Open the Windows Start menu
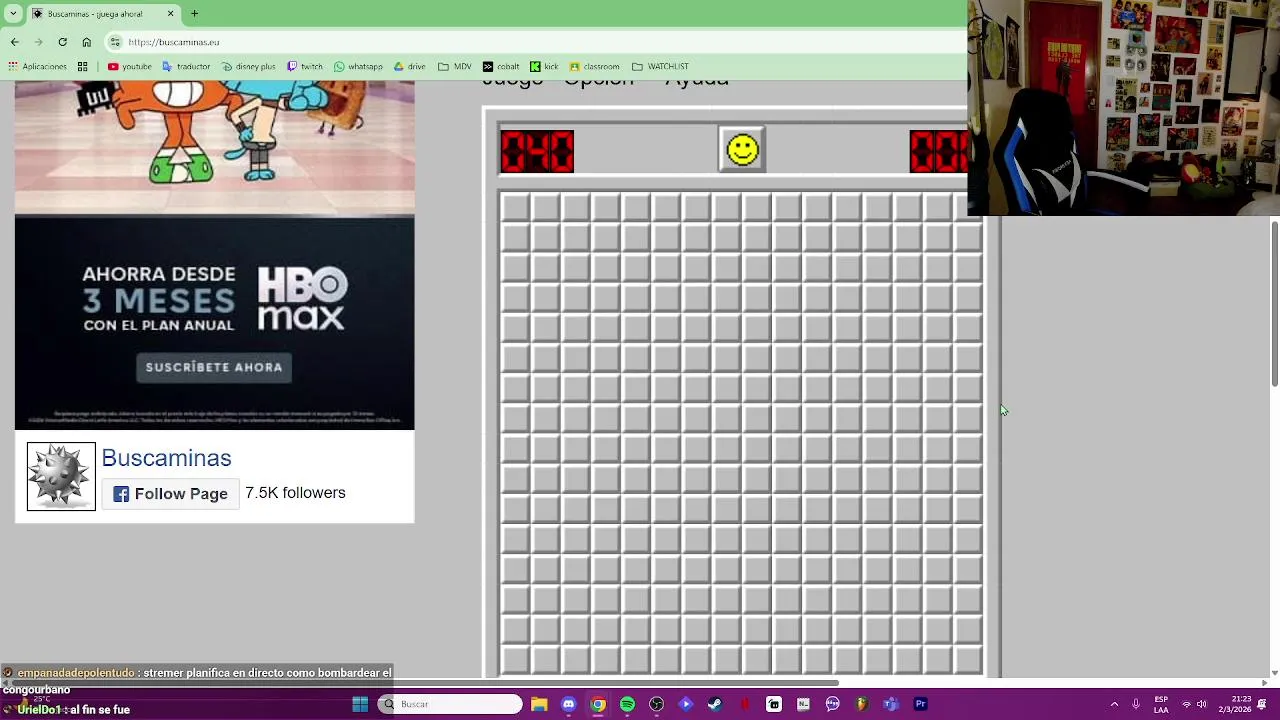Viewport: 1280px width, 720px height. tap(360, 704)
